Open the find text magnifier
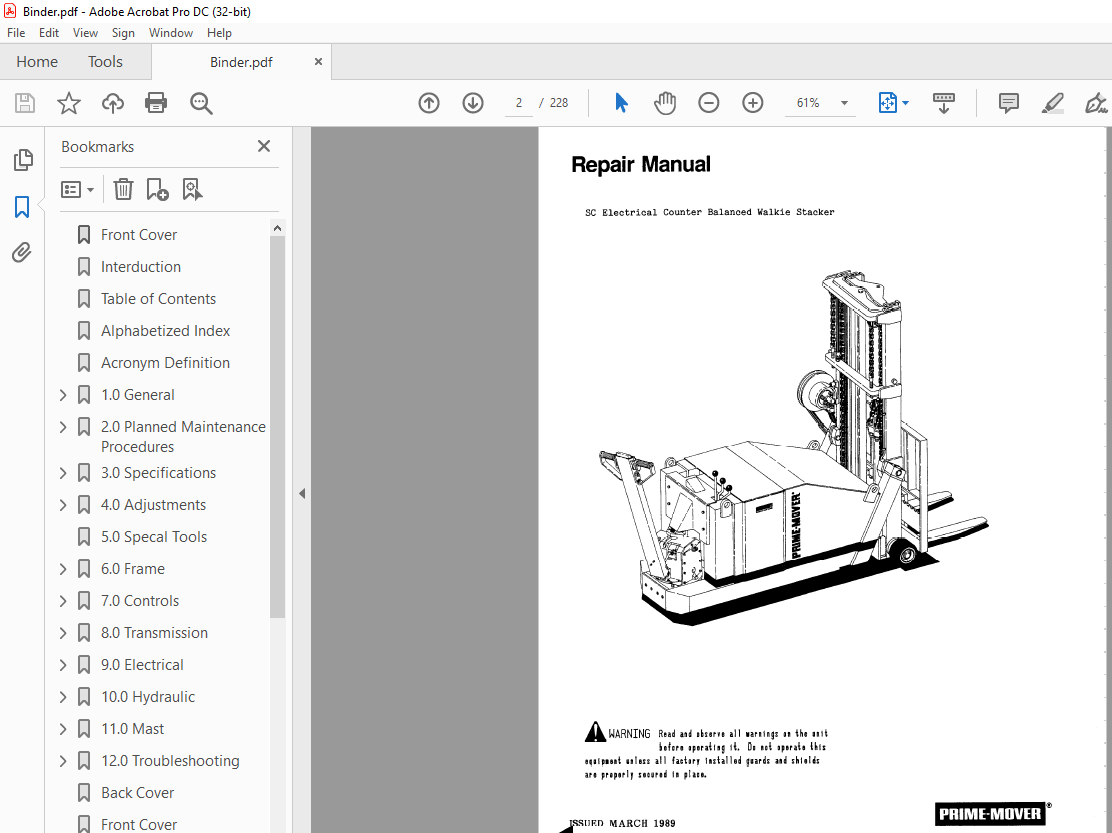1112x833 pixels. coord(201,104)
